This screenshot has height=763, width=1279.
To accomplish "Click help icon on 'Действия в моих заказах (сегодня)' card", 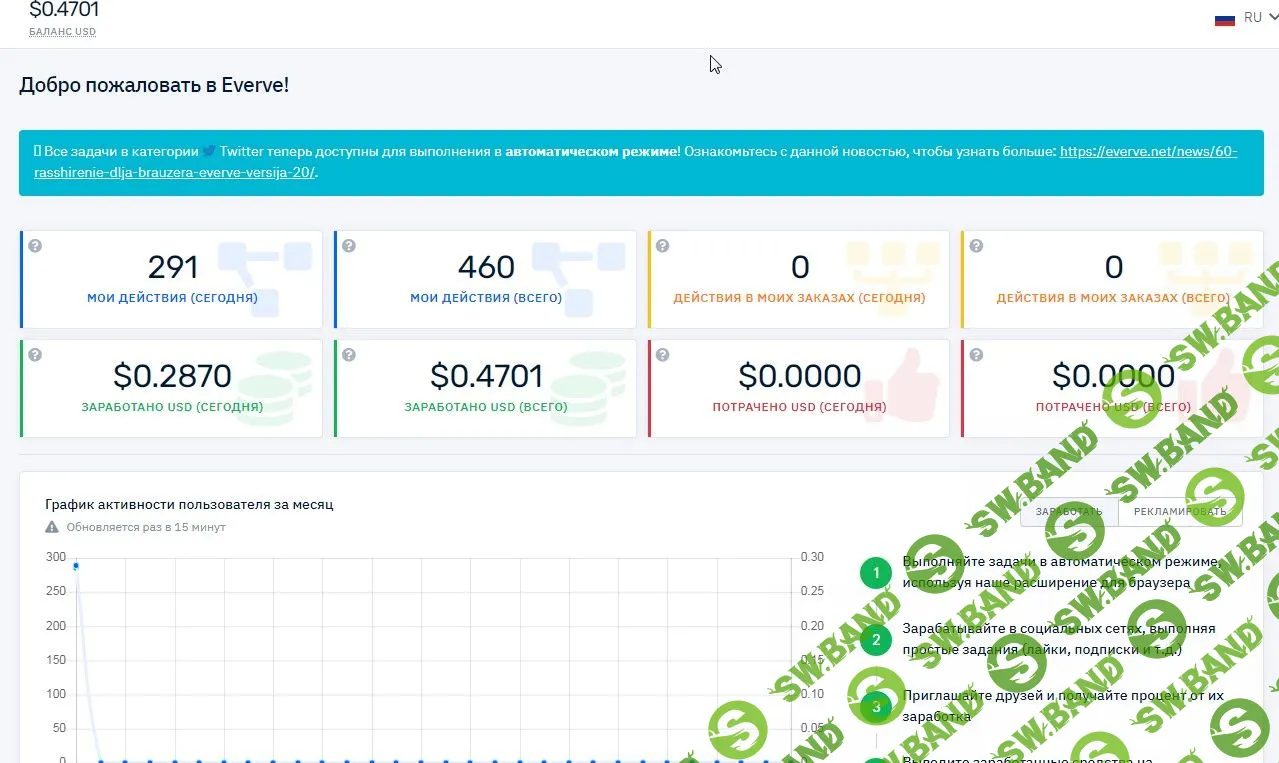I will click(x=663, y=246).
